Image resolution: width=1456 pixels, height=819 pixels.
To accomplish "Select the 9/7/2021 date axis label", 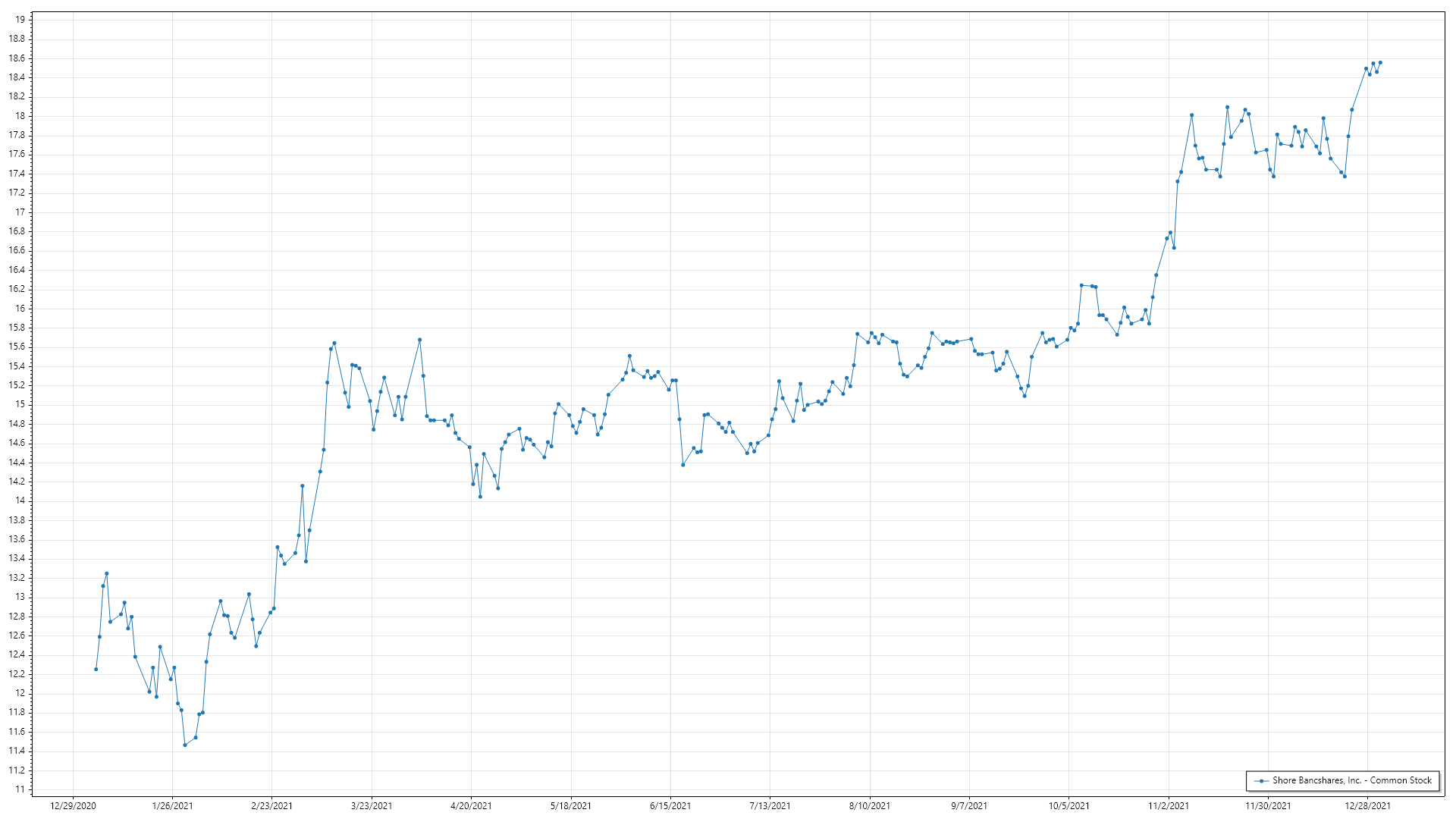I will point(969,805).
